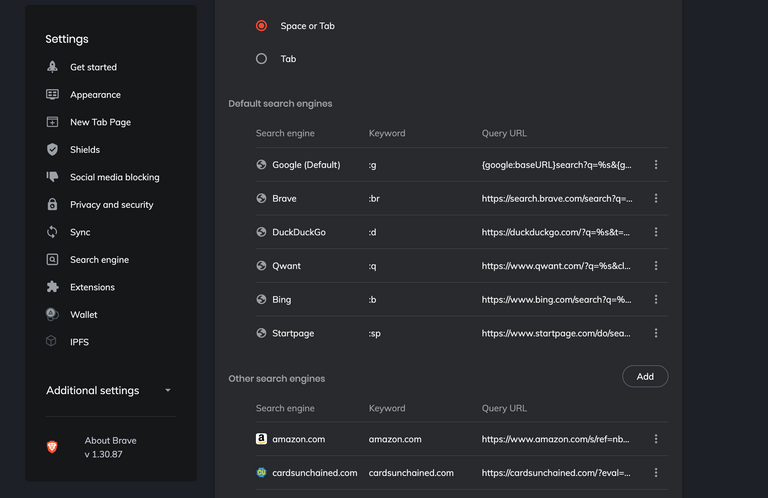Open more actions menu for cardsunchained.com
Image resolution: width=768 pixels, height=498 pixels.
click(656, 473)
